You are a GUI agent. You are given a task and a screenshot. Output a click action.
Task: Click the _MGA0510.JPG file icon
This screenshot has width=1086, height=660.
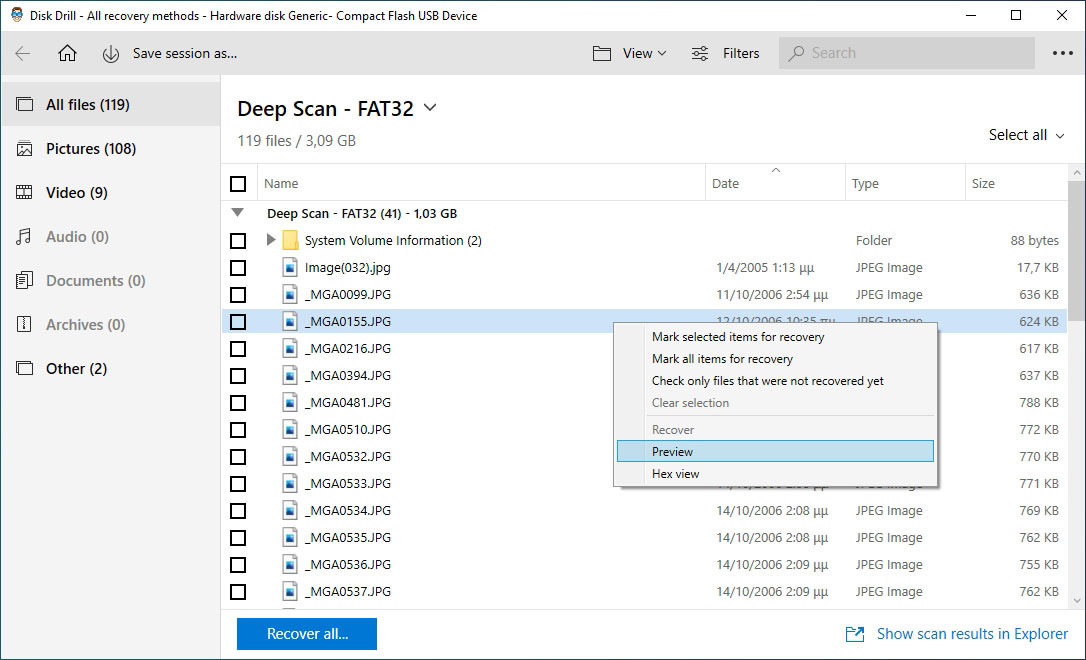click(x=290, y=429)
